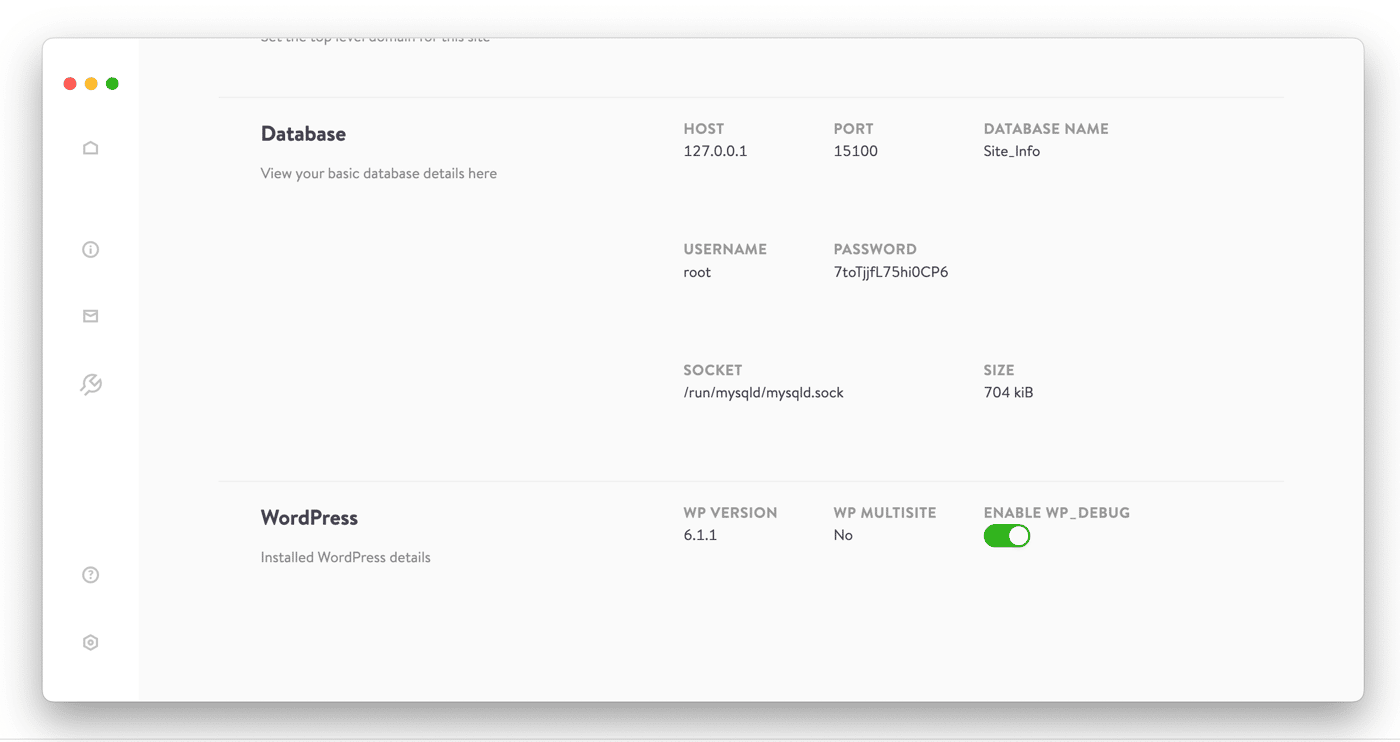Click the yellow minimize window button
This screenshot has height=742, width=1400.
coord(91,84)
